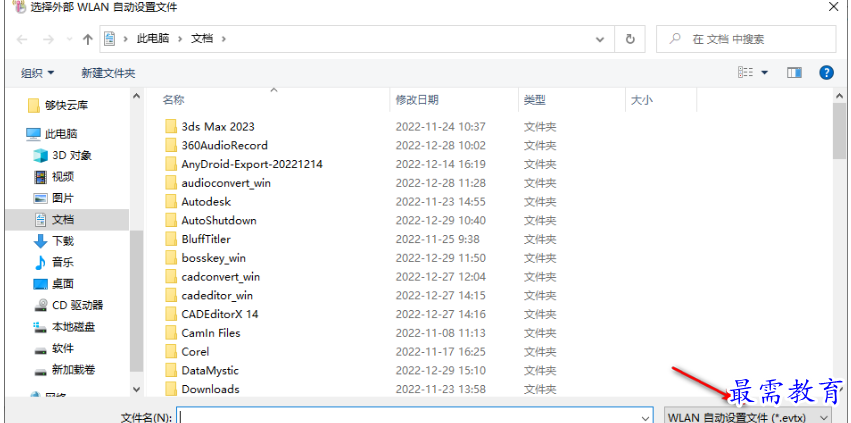Select the audioconvert_win folder
The height and width of the screenshot is (423, 851).
[x=226, y=183]
